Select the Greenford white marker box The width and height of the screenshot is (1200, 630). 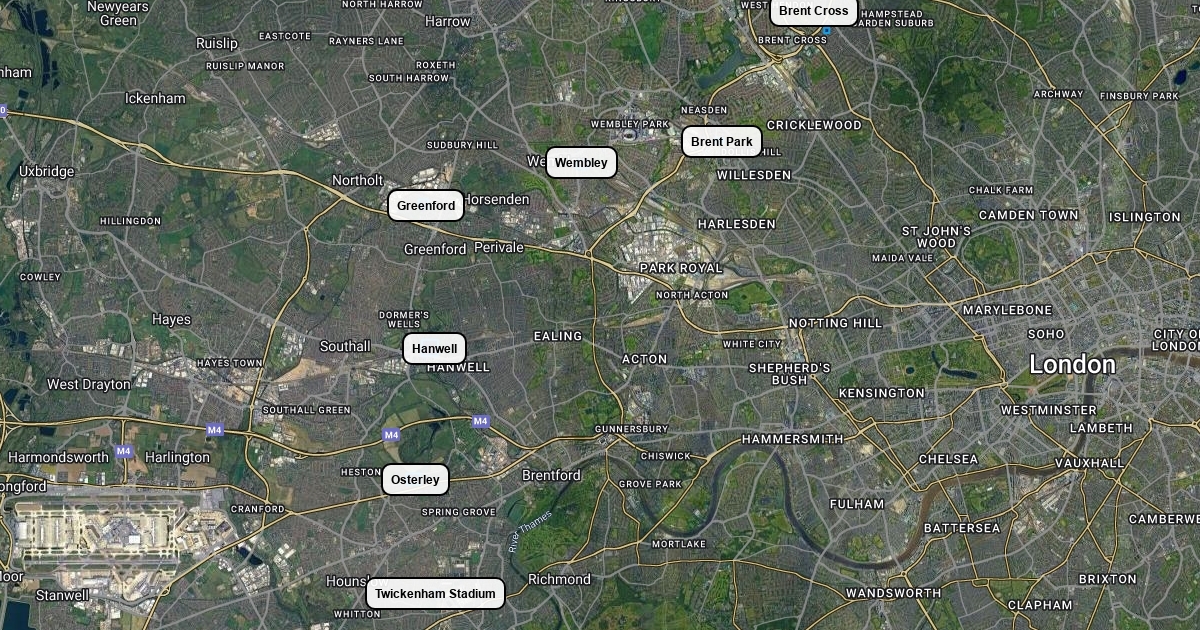click(x=426, y=206)
